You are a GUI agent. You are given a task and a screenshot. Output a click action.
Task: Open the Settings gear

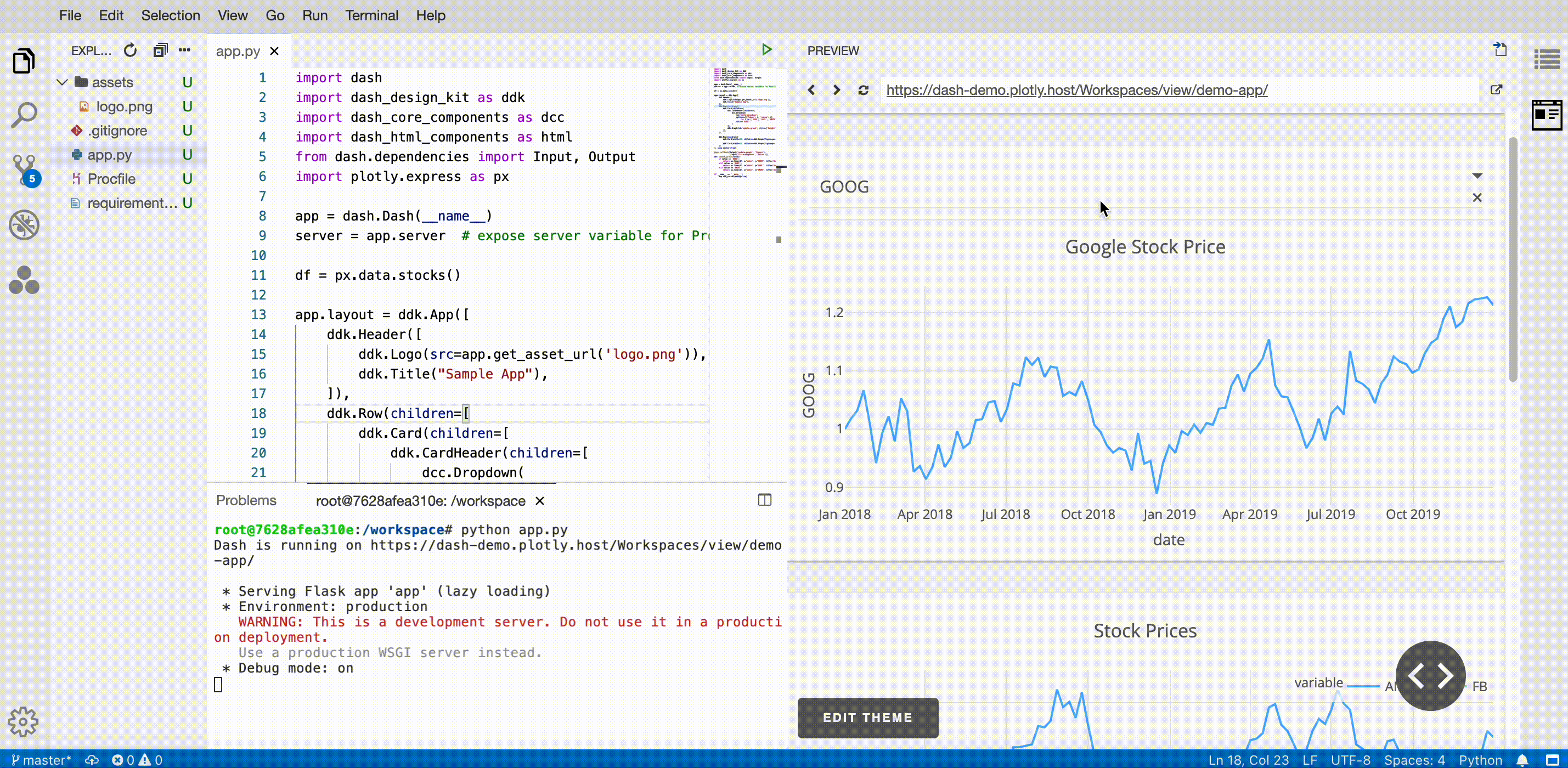pos(23,722)
